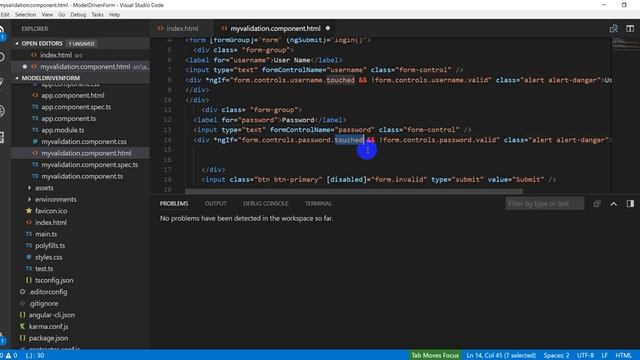
Task: Open angular-cli.json file
Action: click(51, 315)
